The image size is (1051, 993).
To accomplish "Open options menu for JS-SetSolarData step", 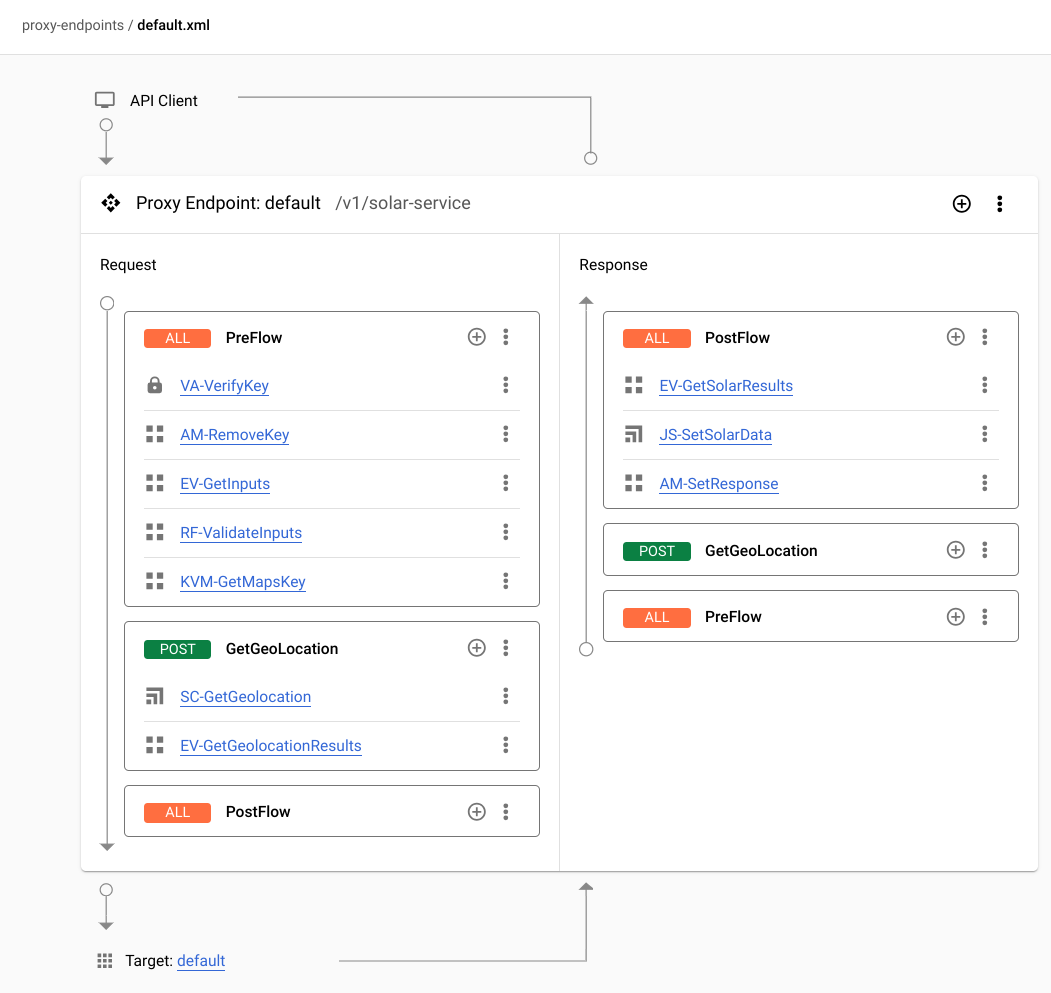I will tap(985, 434).
